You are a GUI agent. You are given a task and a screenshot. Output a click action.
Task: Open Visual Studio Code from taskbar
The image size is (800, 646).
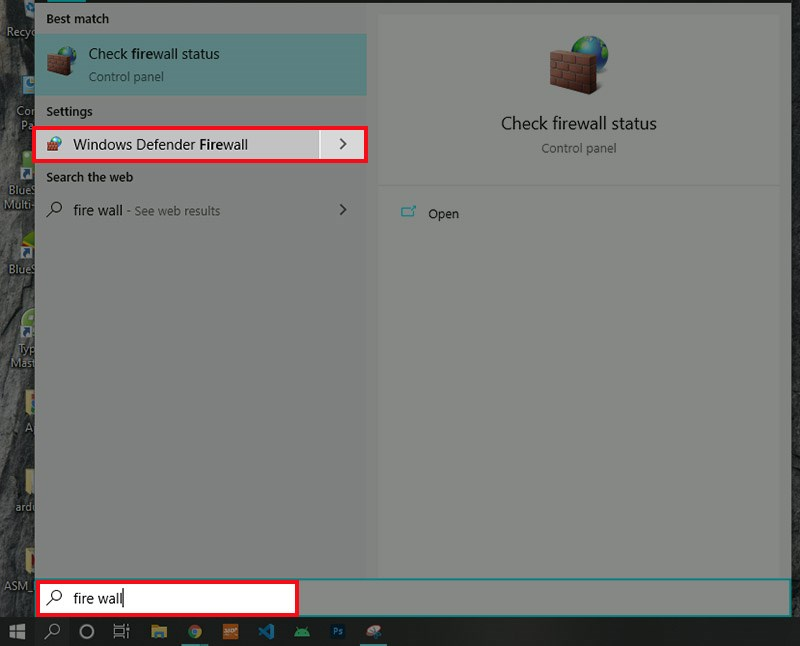(266, 632)
